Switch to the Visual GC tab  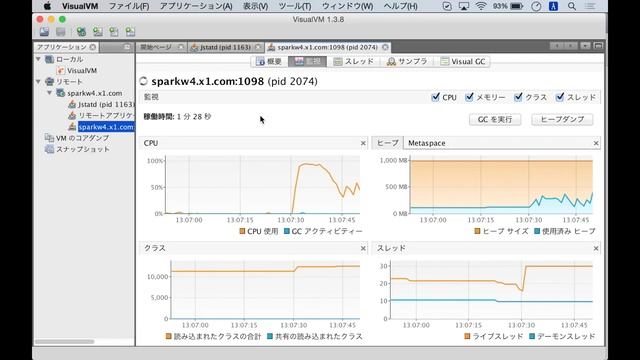tap(463, 61)
